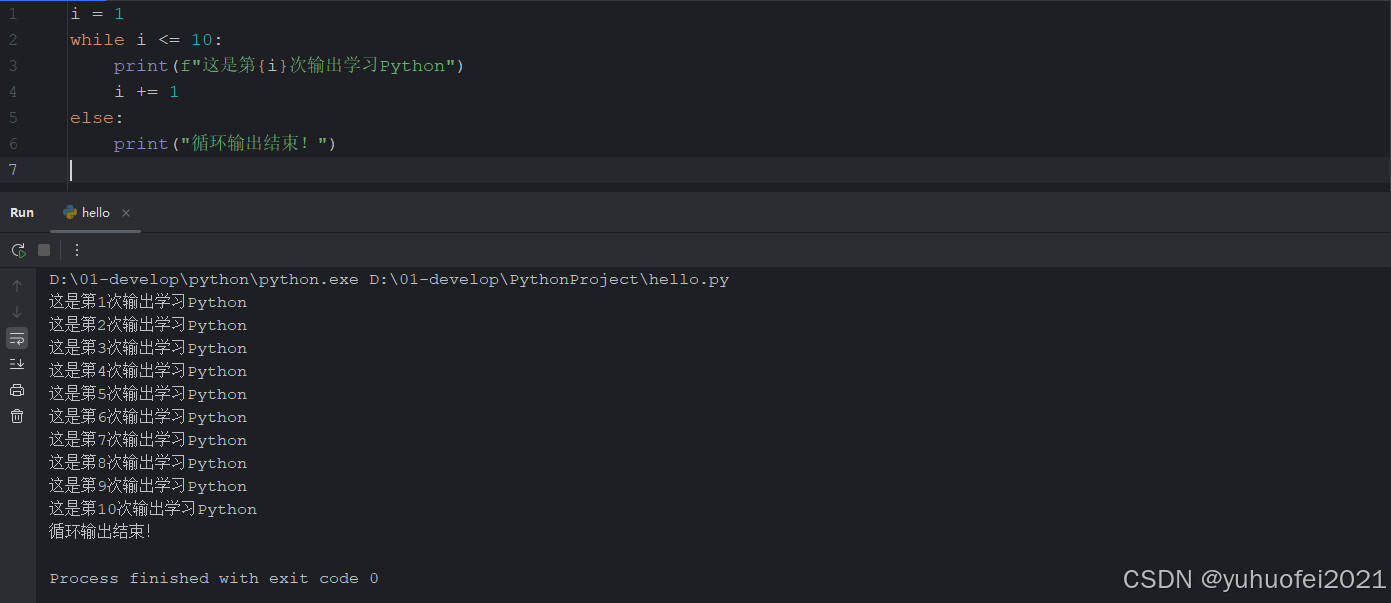This screenshot has width=1391, height=603.
Task: Click output line '这是第10次输出学习Python'
Action: [153, 509]
